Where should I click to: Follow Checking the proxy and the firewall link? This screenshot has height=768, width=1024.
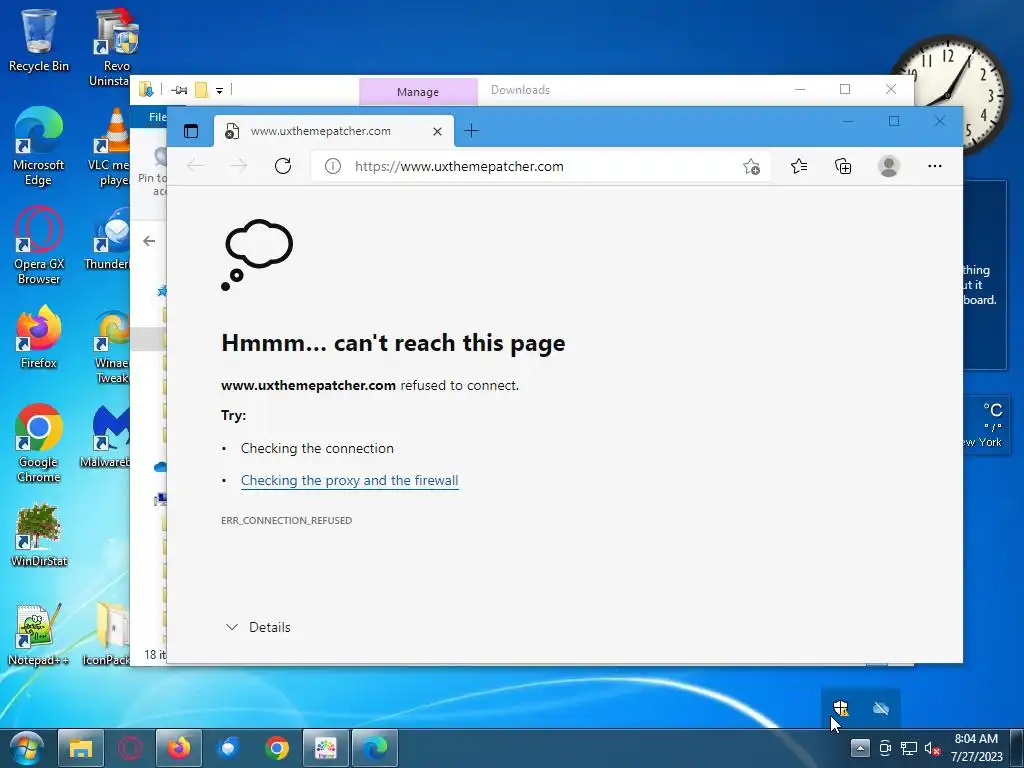349,481
